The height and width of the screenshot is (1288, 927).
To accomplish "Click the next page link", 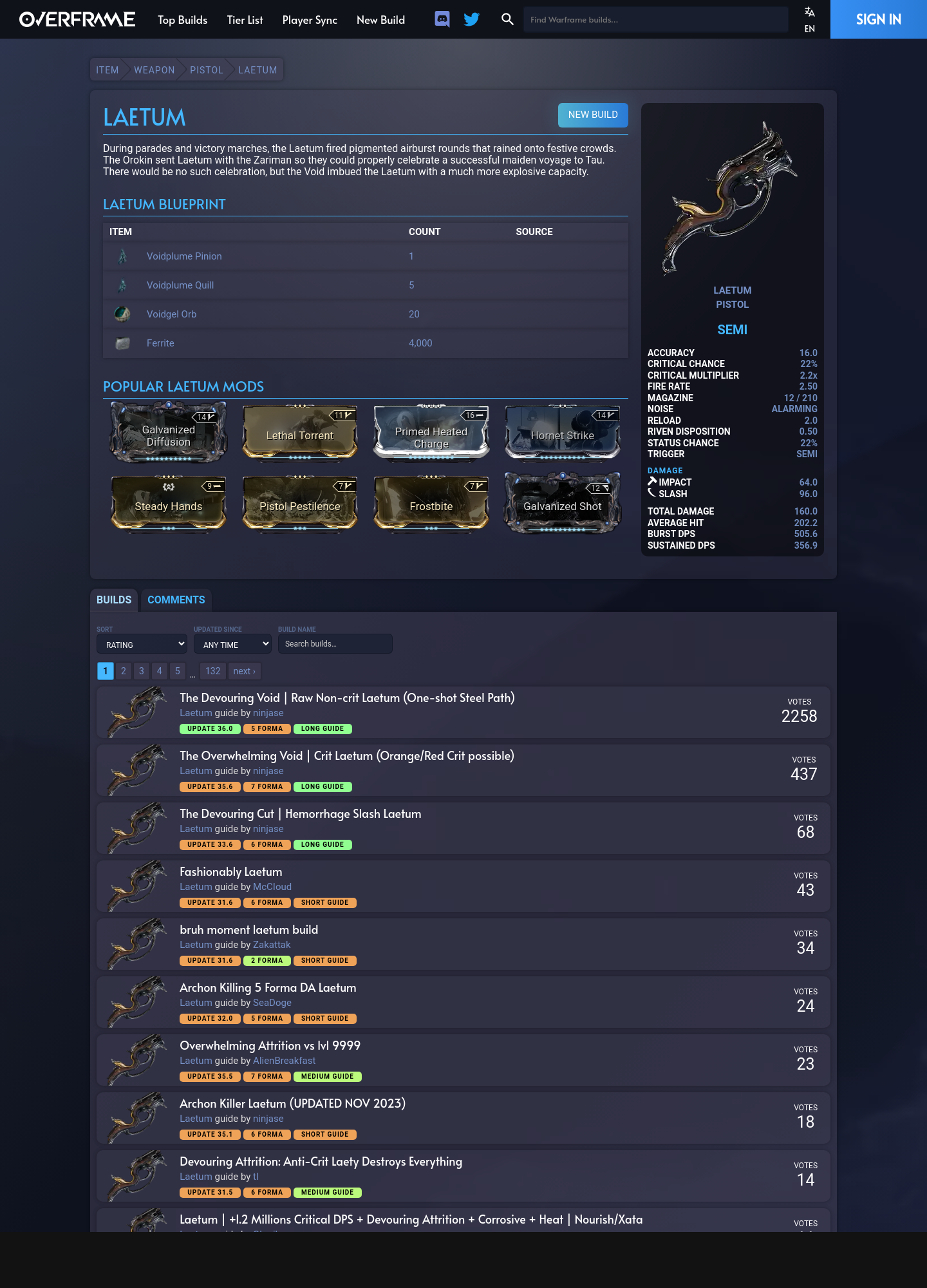I will [x=245, y=671].
